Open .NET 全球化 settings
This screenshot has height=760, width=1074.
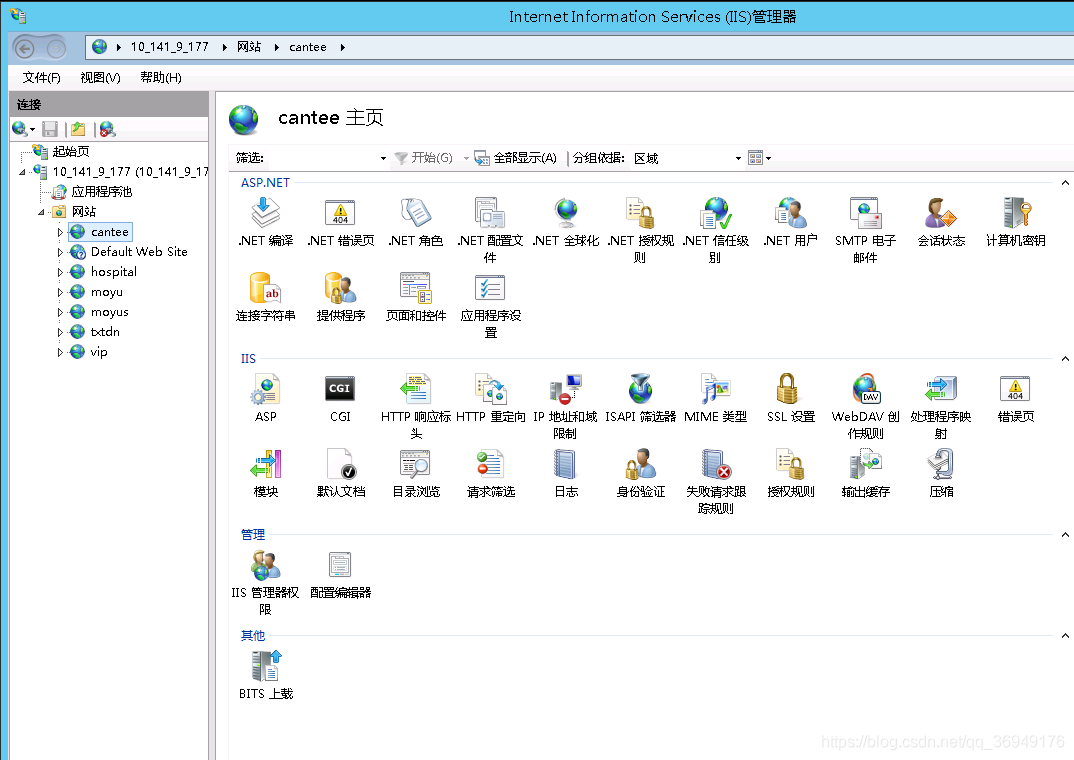[x=566, y=222]
